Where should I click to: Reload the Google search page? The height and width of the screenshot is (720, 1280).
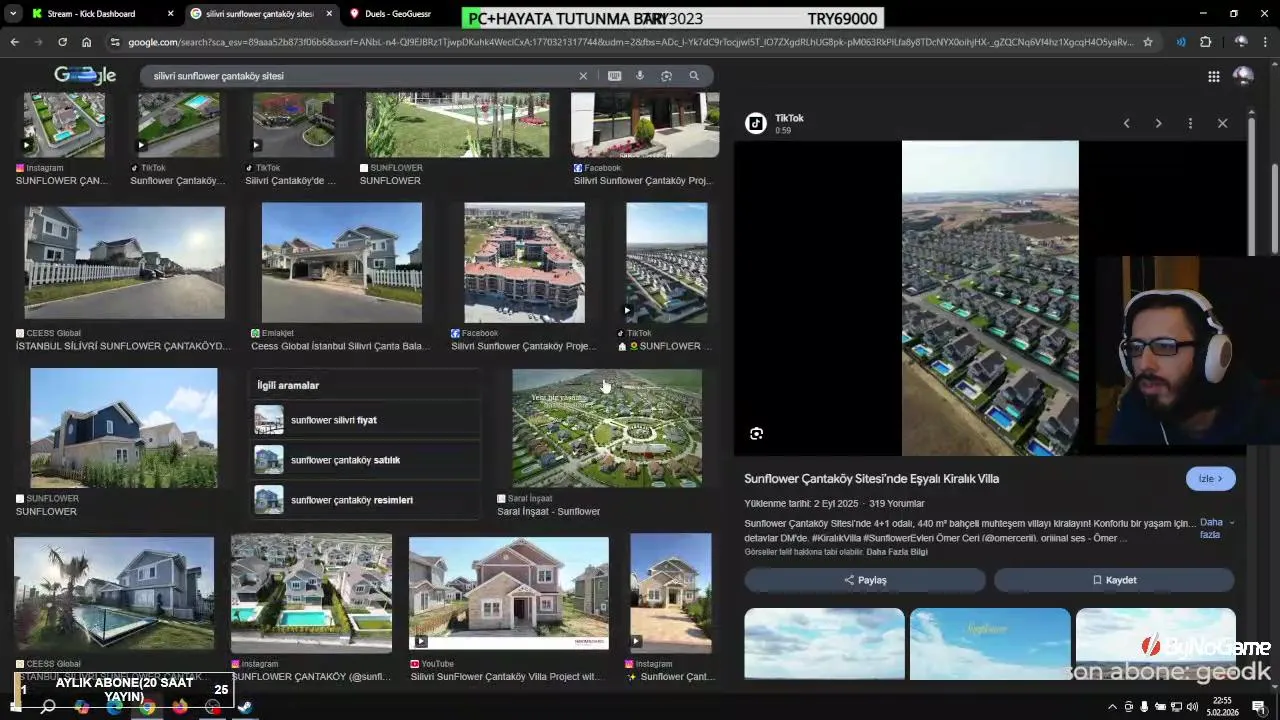pyautogui.click(x=62, y=42)
